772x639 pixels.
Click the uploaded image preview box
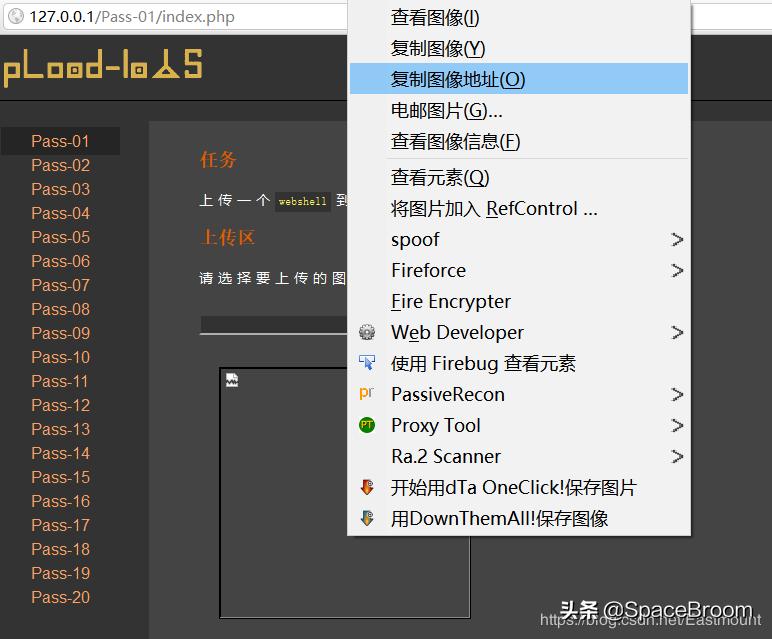345,492
